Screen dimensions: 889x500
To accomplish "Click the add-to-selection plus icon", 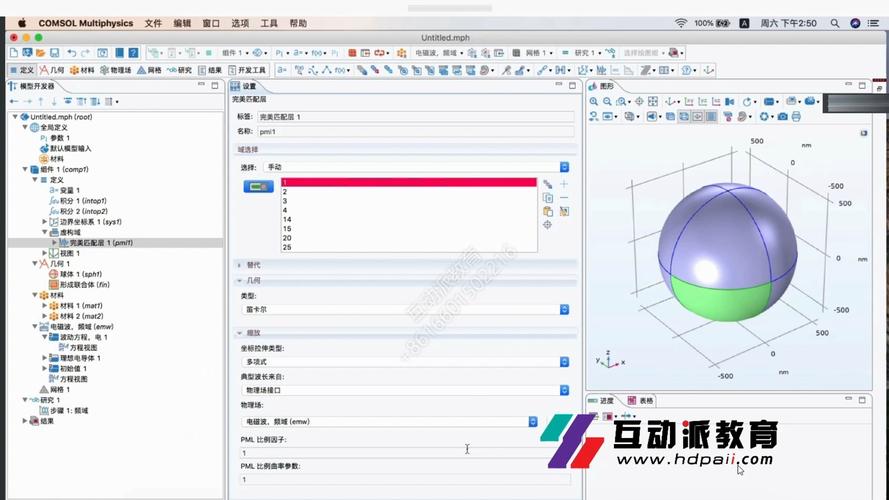I will [x=564, y=184].
